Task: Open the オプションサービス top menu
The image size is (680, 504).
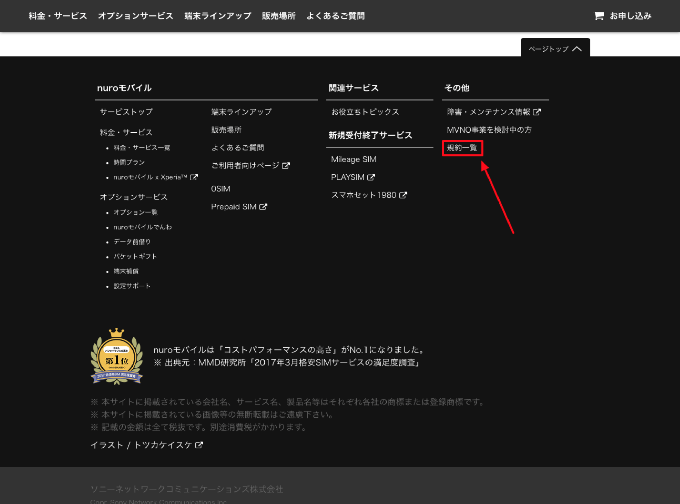Action: click(135, 16)
